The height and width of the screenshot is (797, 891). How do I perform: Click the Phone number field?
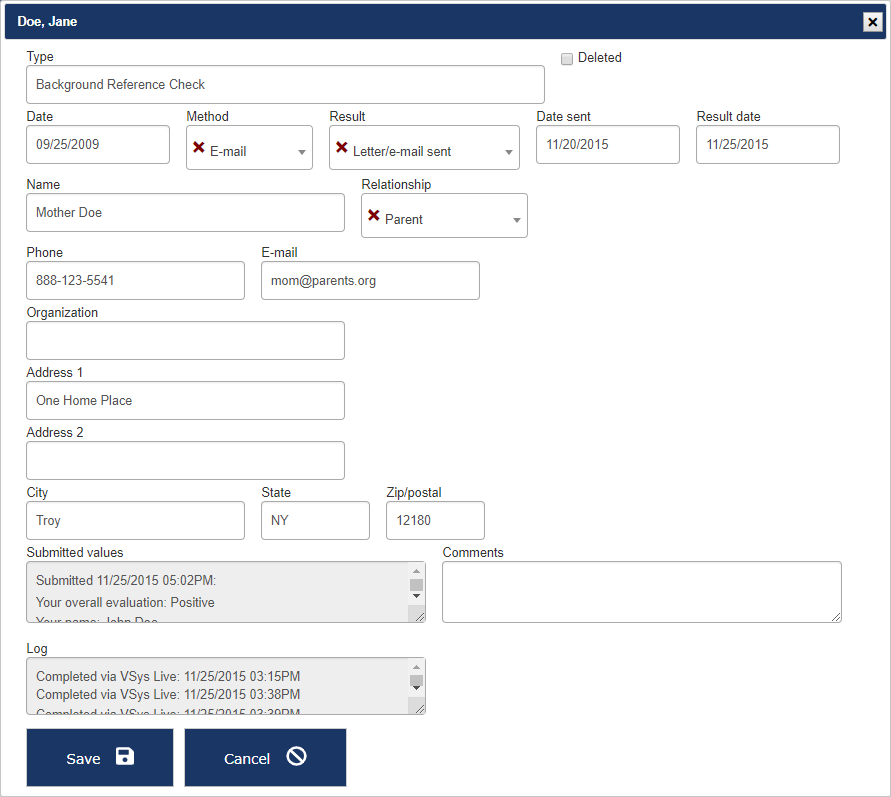[x=135, y=281]
